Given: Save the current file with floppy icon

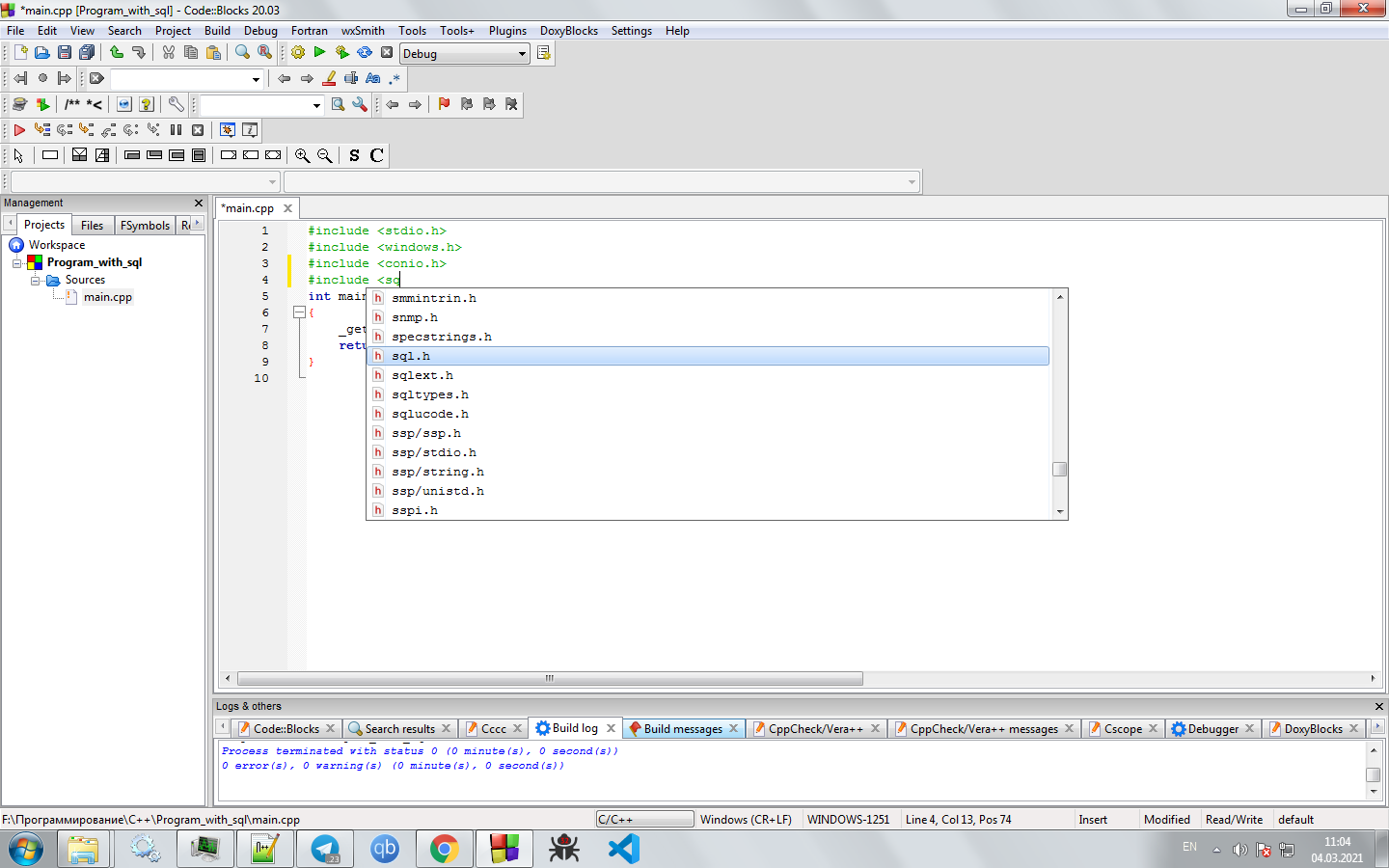Looking at the screenshot, I should click(64, 53).
